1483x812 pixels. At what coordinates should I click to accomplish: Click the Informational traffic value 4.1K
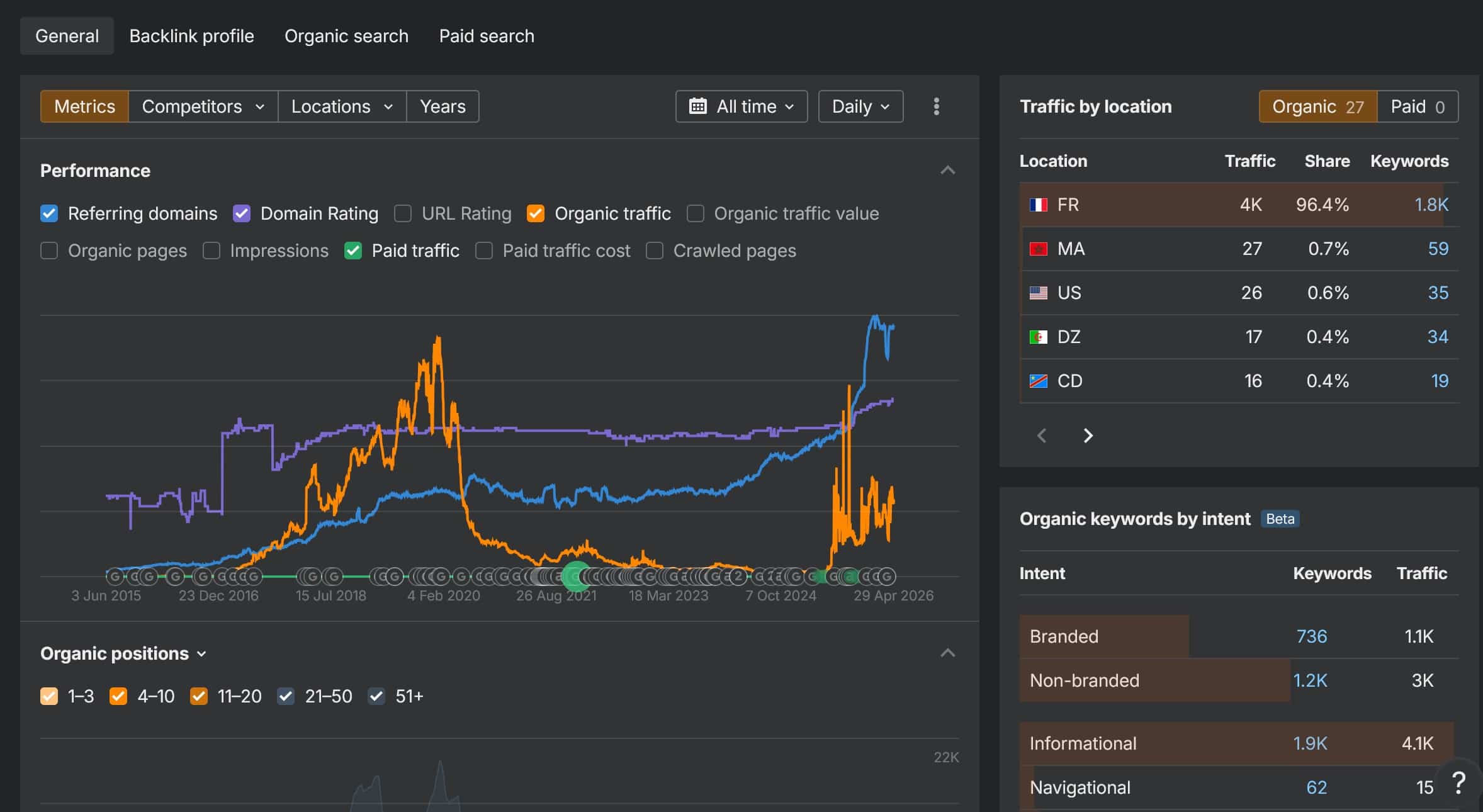click(1418, 743)
